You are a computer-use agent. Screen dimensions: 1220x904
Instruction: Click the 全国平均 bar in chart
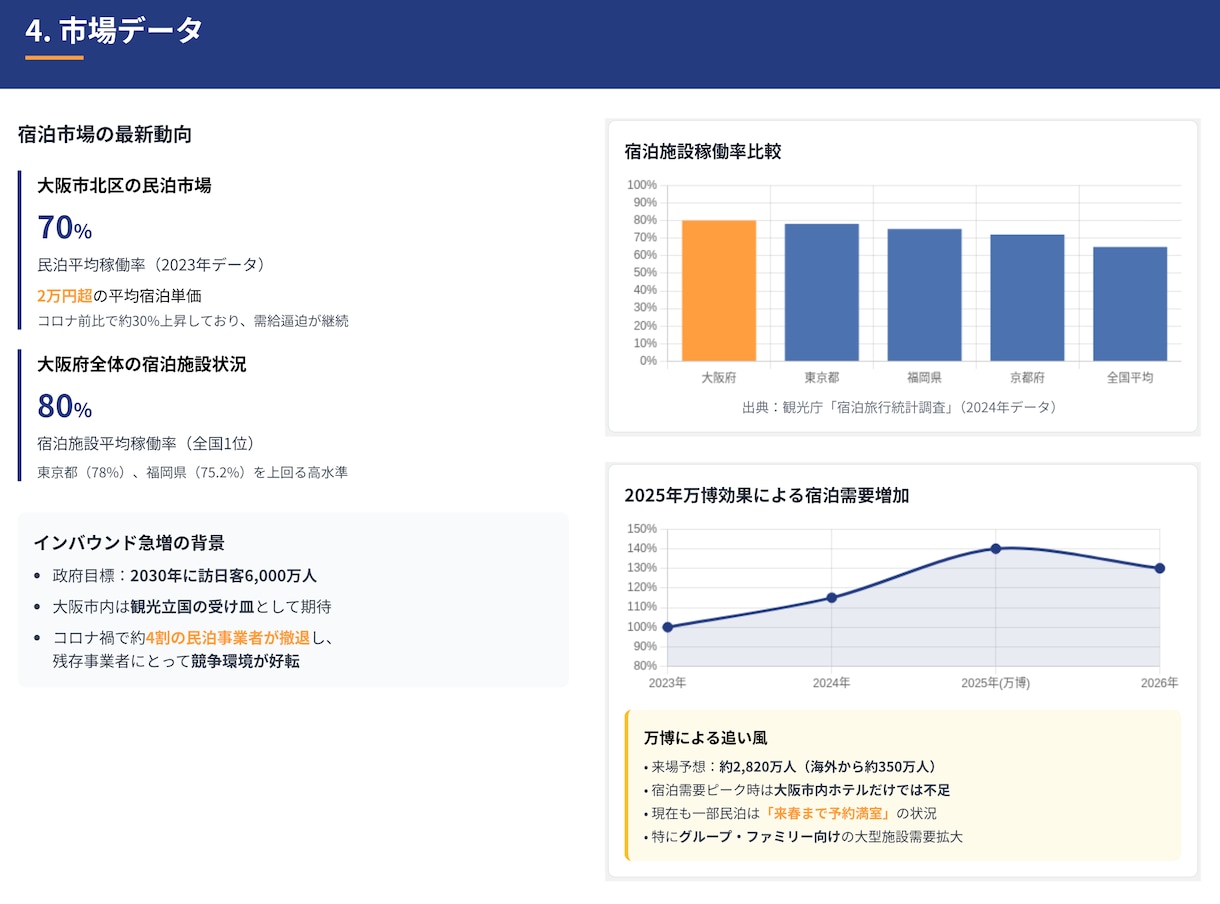tap(1130, 304)
